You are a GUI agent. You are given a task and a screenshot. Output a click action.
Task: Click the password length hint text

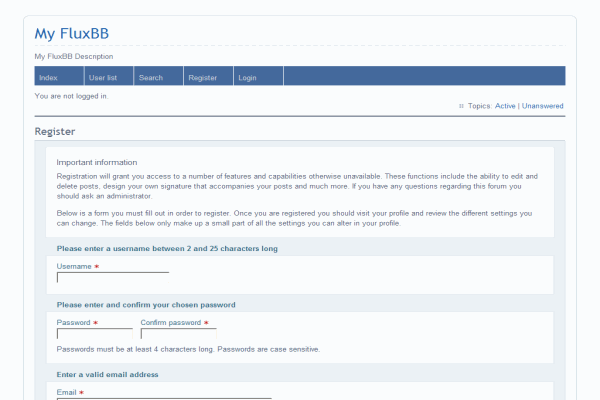[188, 349]
